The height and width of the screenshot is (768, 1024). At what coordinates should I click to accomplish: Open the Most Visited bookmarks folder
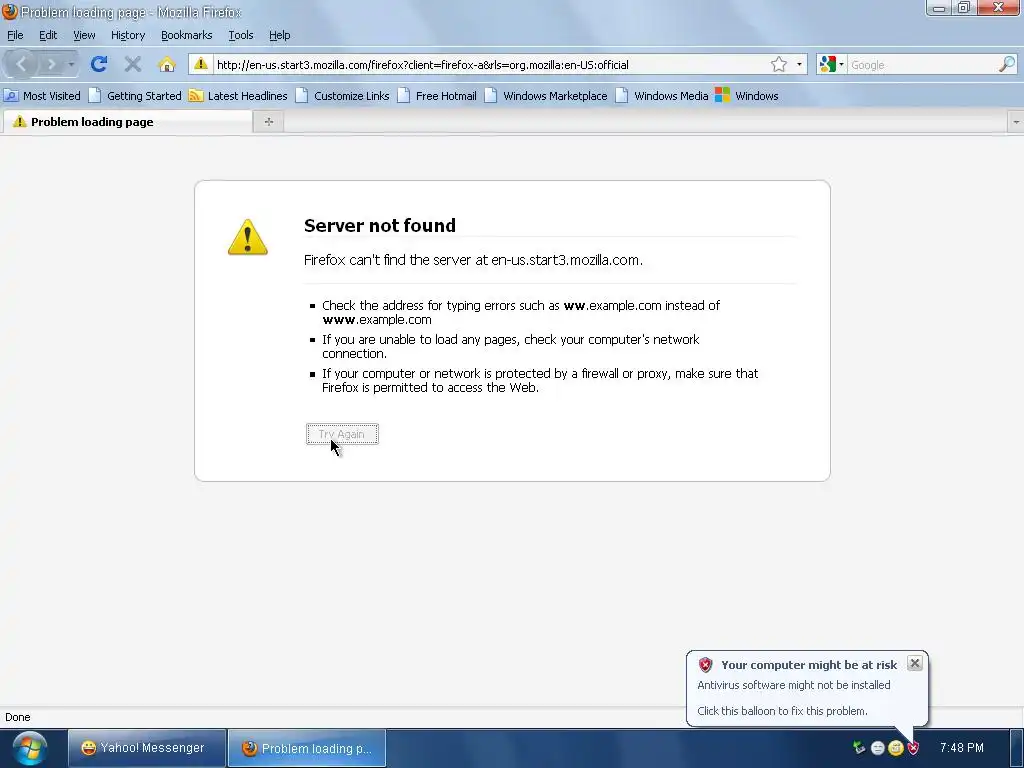pos(42,96)
